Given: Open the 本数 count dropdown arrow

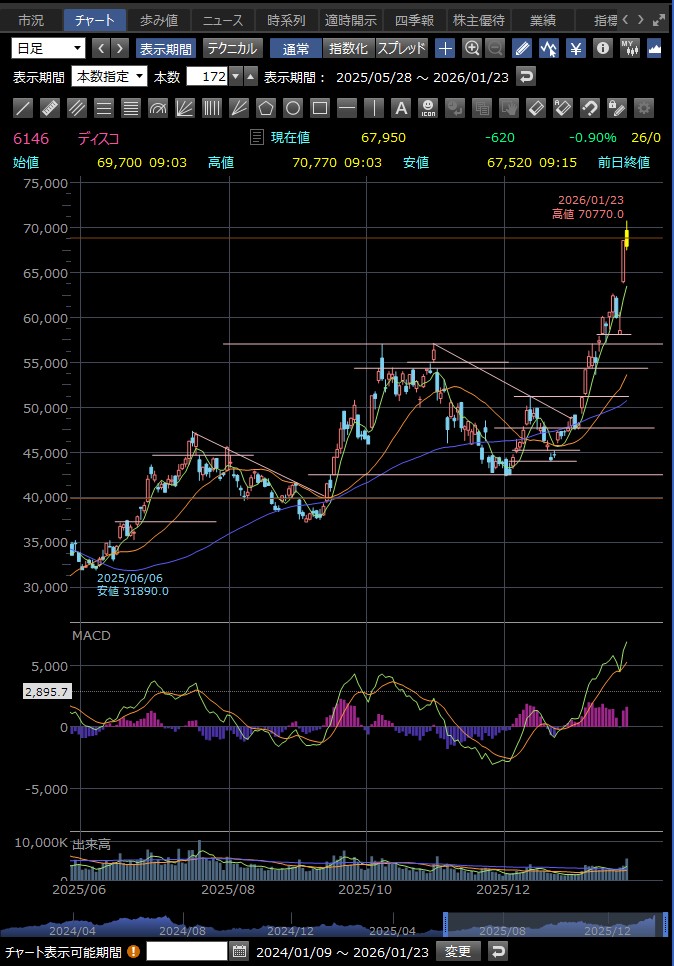Looking at the screenshot, I should click(x=235, y=77).
